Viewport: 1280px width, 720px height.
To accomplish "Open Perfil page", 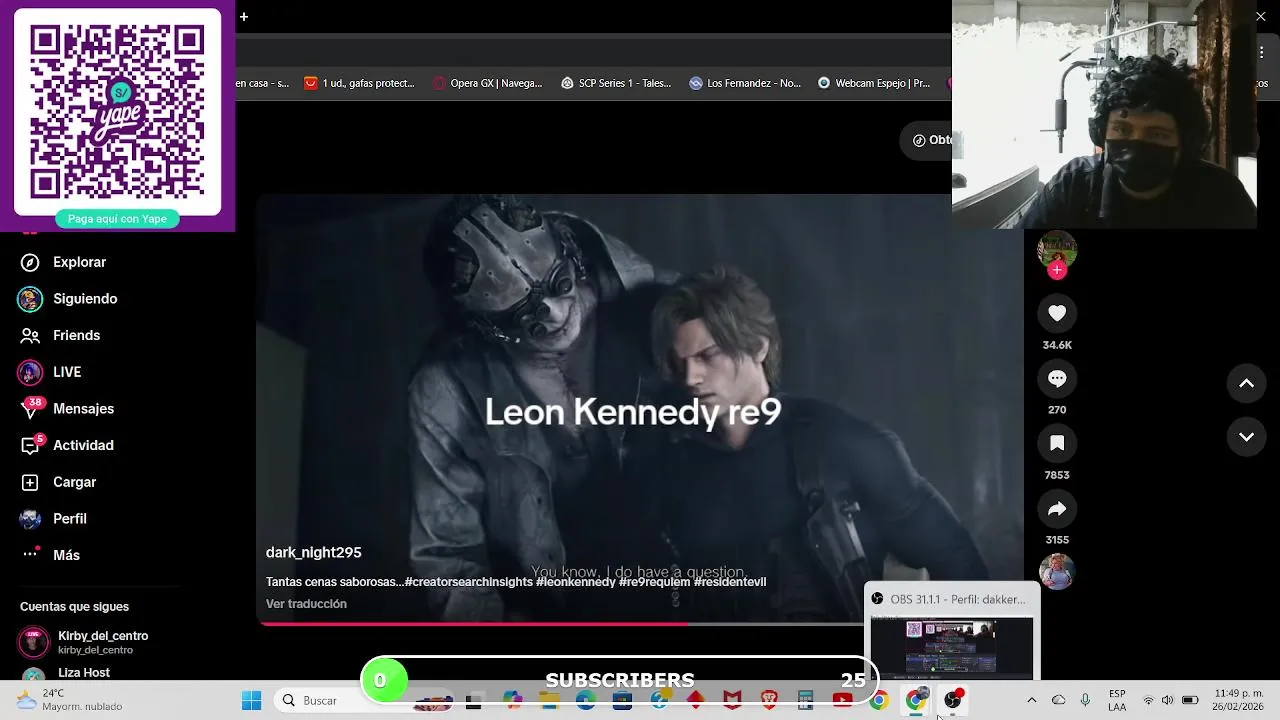I will [x=54, y=518].
